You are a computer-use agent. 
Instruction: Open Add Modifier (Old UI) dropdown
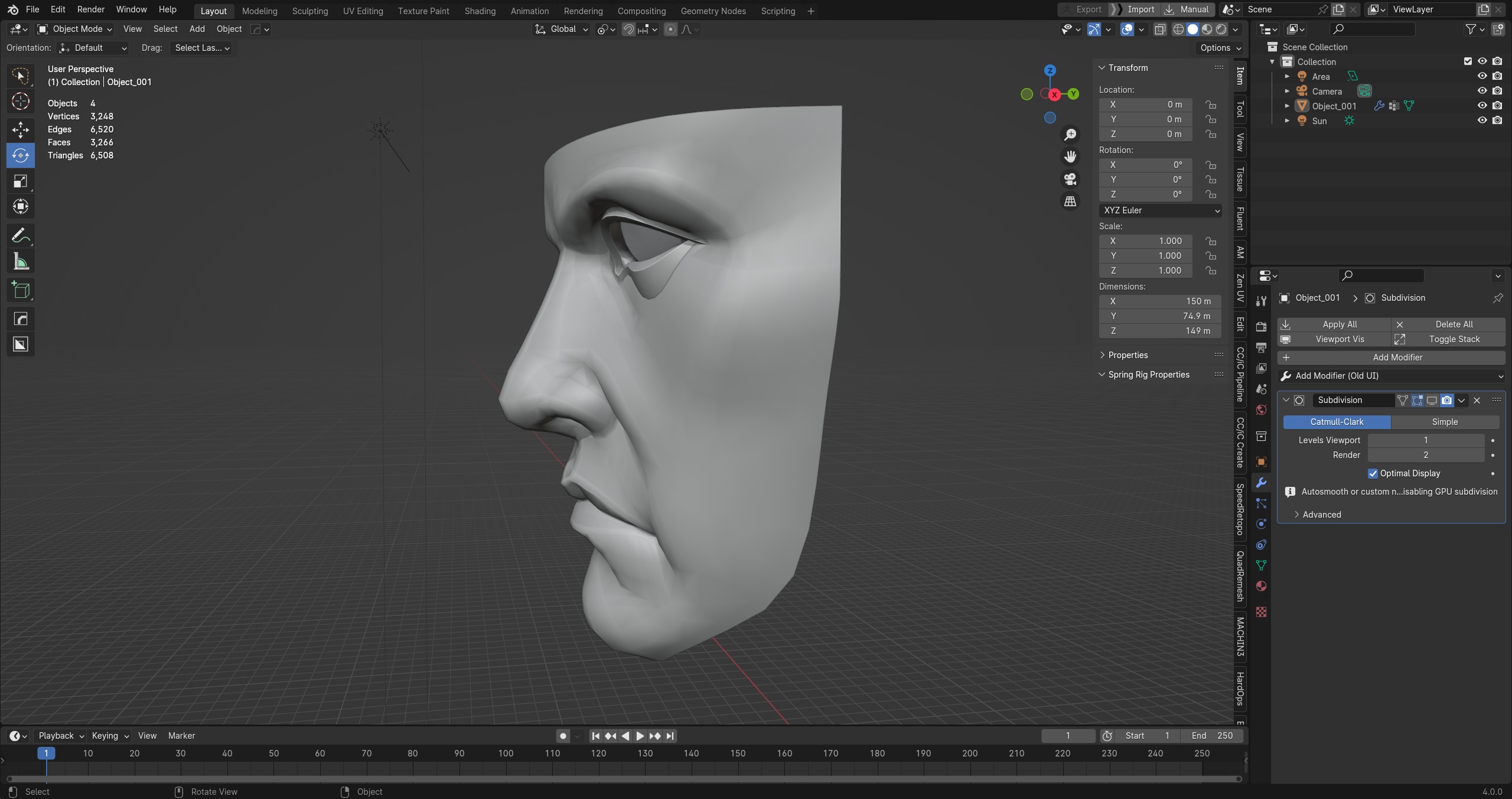point(1391,376)
